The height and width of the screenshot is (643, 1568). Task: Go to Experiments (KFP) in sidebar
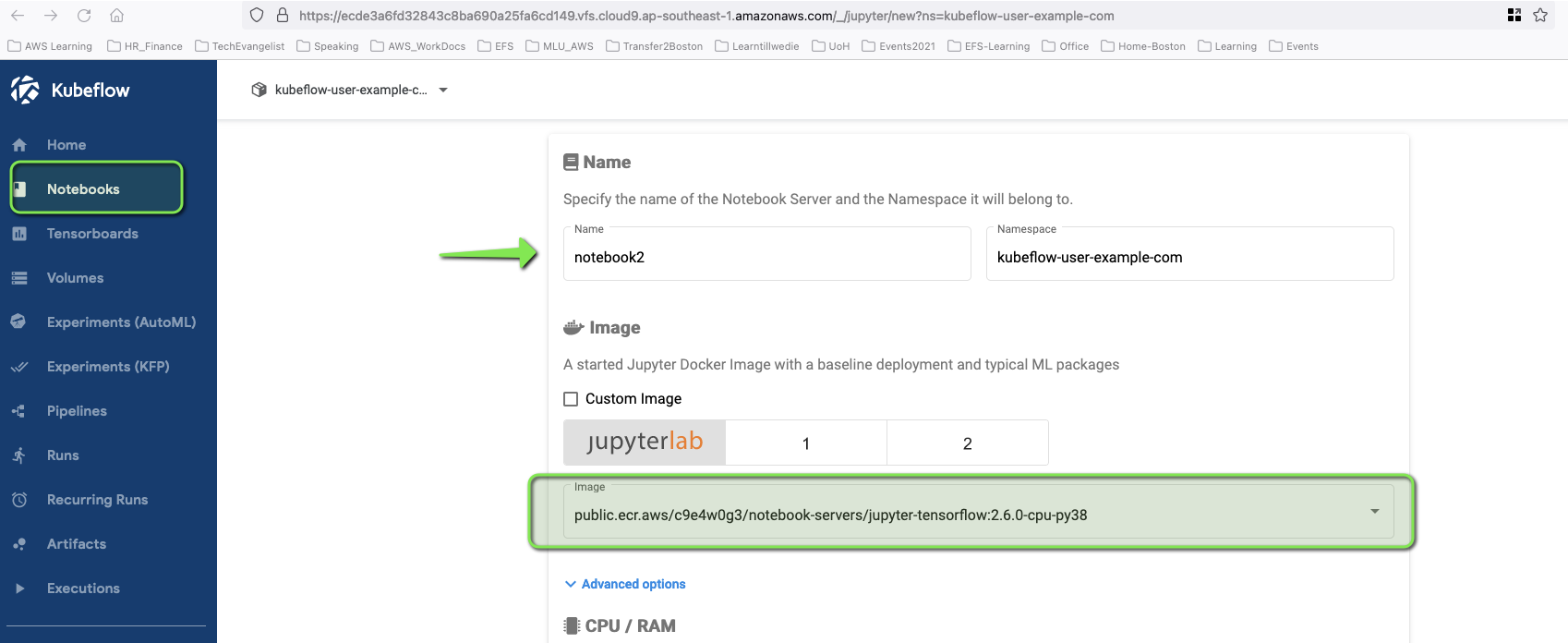pos(108,367)
